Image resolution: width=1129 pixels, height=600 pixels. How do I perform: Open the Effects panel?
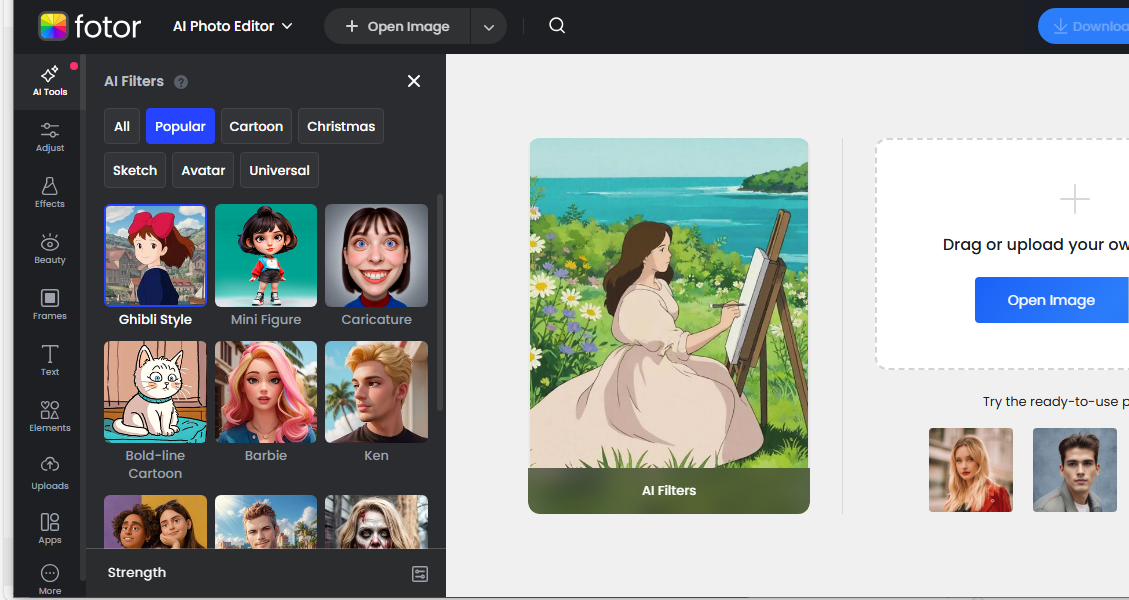point(50,193)
